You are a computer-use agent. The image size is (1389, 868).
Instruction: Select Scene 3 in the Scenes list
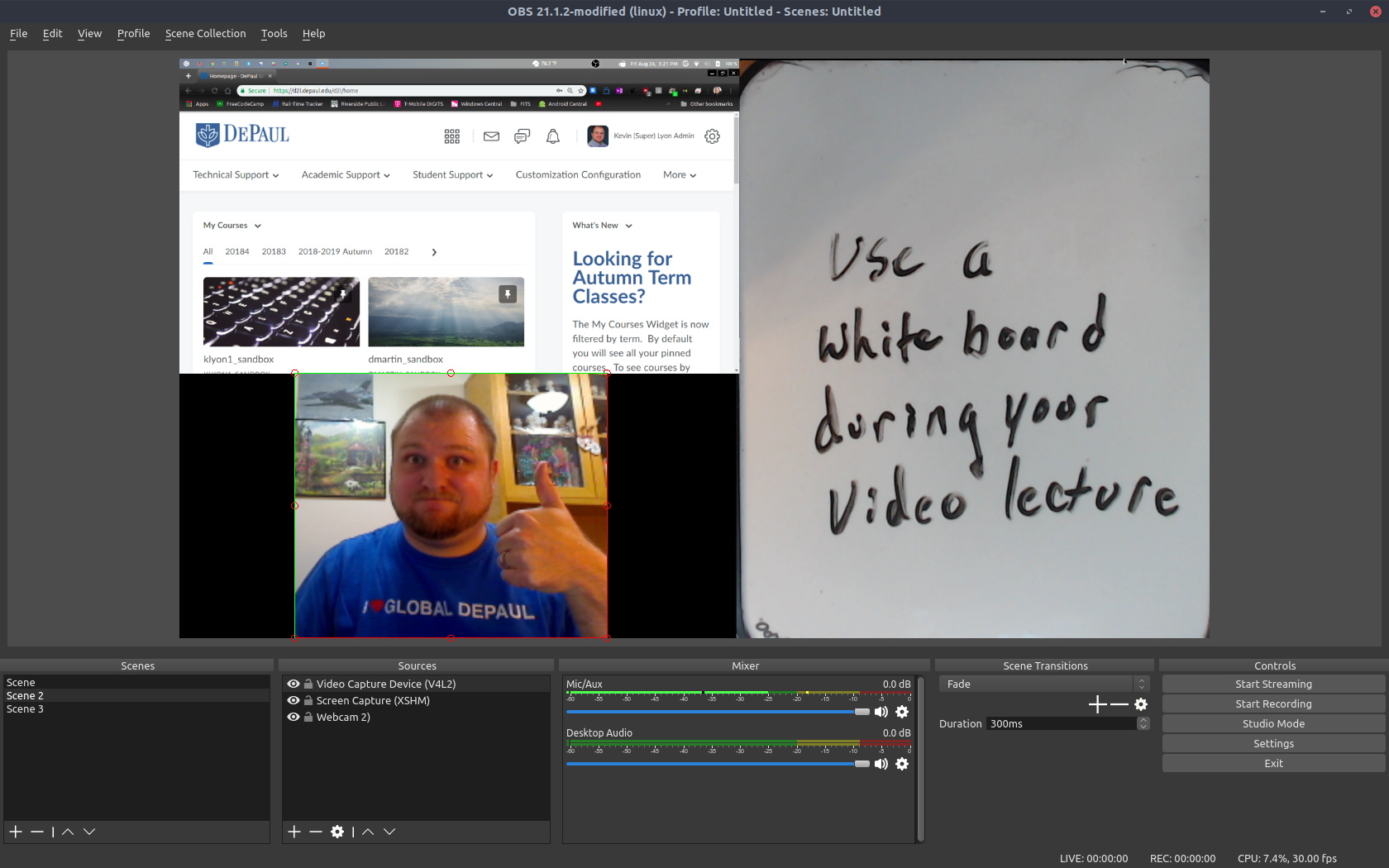[x=26, y=709]
